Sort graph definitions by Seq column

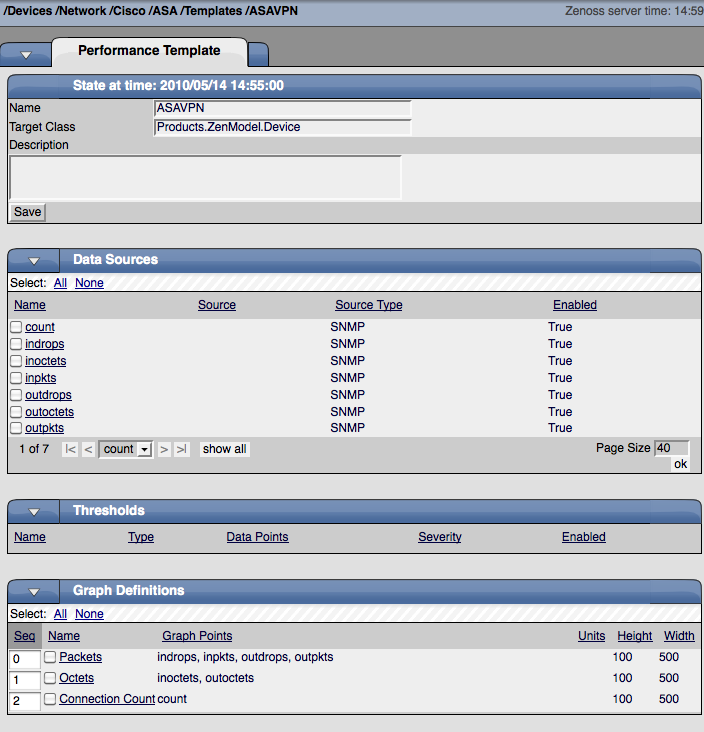(24, 636)
